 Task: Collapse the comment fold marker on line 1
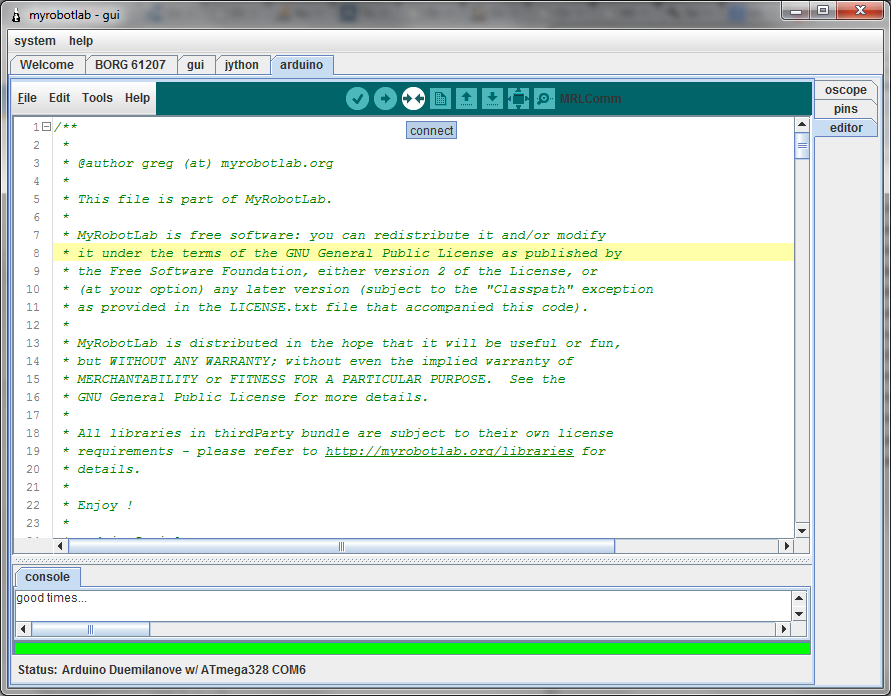(47, 127)
